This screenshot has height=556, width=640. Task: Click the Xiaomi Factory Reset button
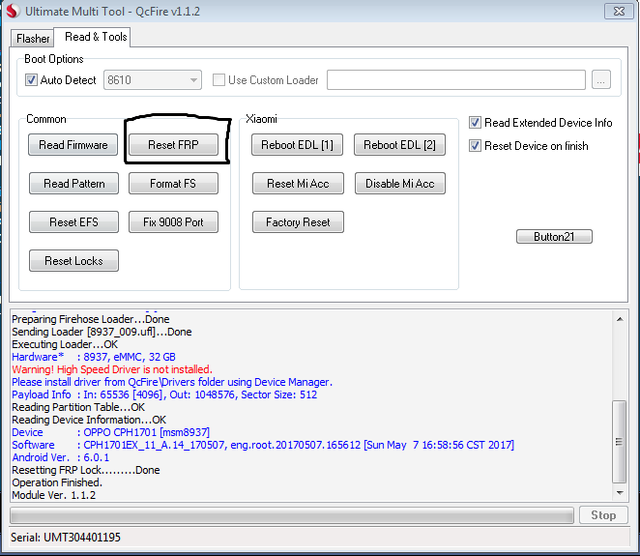(x=298, y=222)
